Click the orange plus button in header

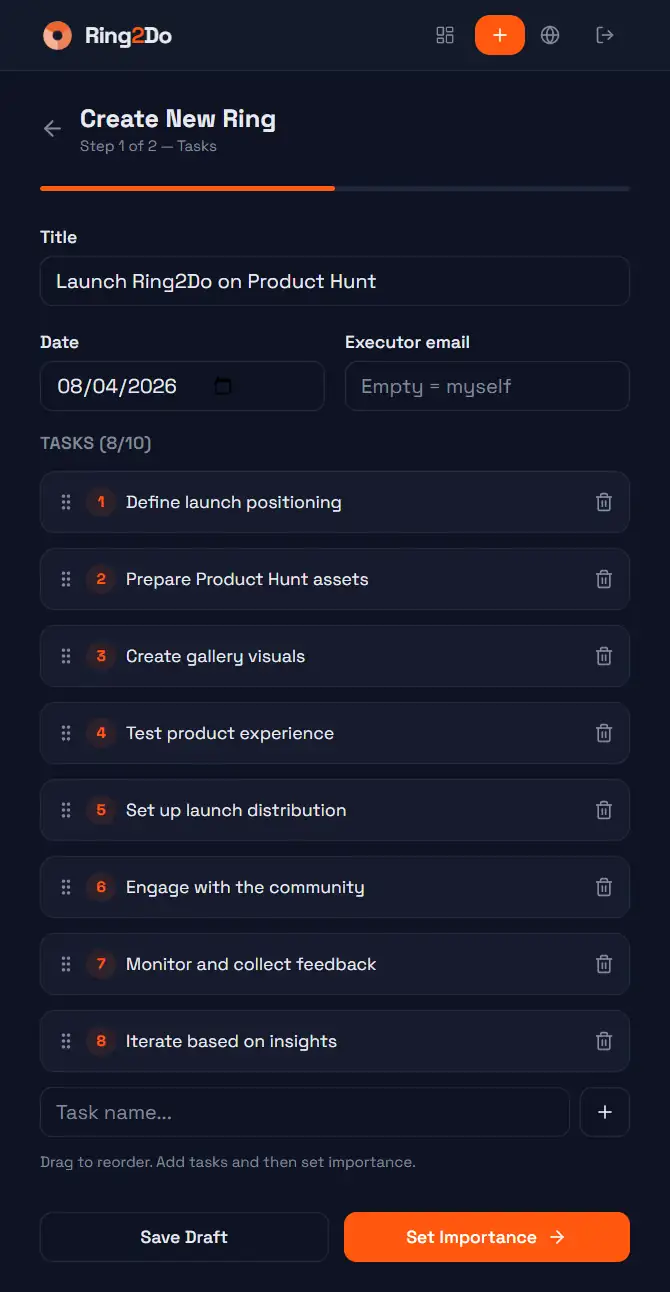pyautogui.click(x=500, y=35)
